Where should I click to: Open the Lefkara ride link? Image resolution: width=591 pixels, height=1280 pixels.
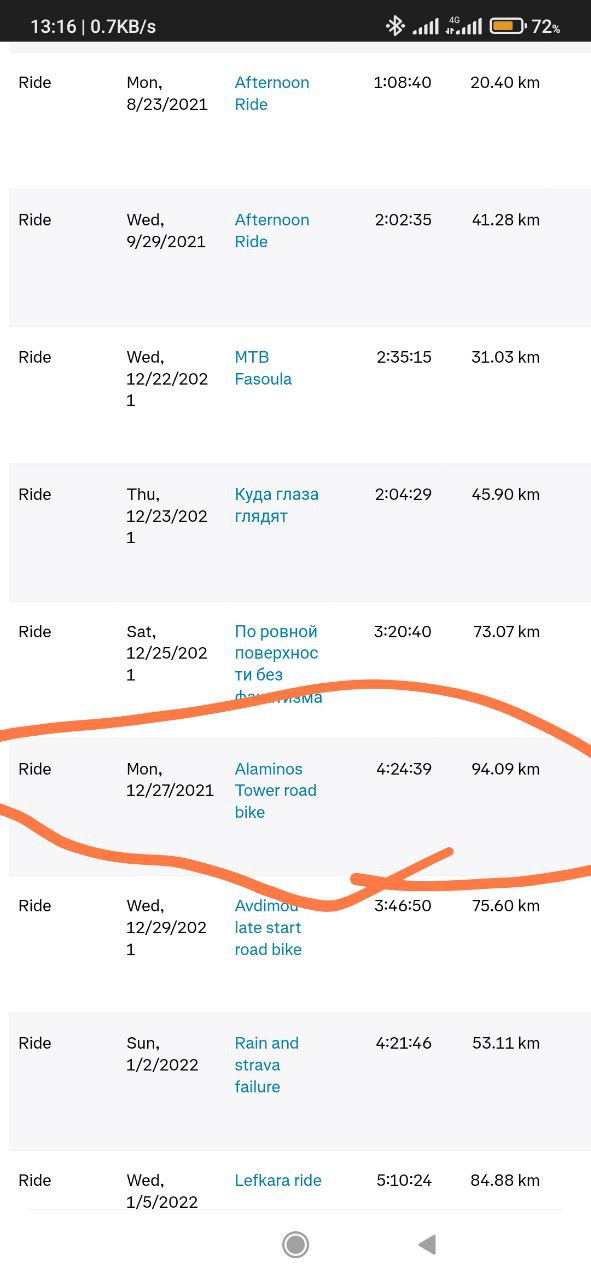278,1180
